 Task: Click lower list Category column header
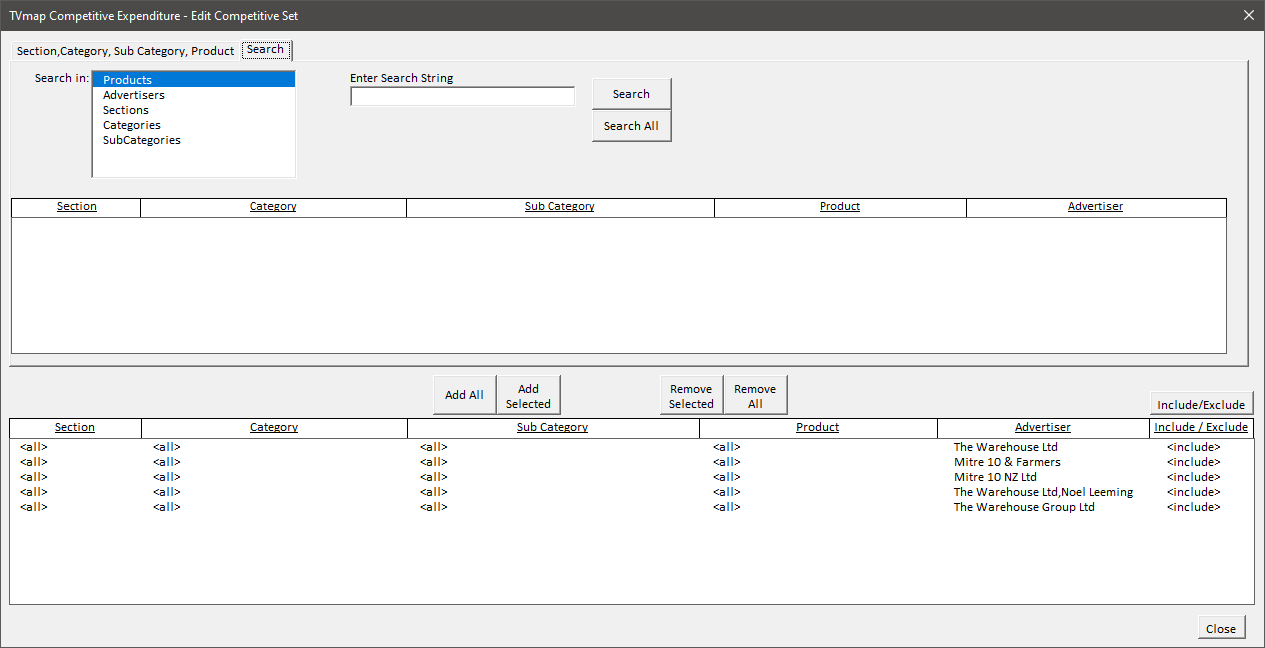[274, 428]
